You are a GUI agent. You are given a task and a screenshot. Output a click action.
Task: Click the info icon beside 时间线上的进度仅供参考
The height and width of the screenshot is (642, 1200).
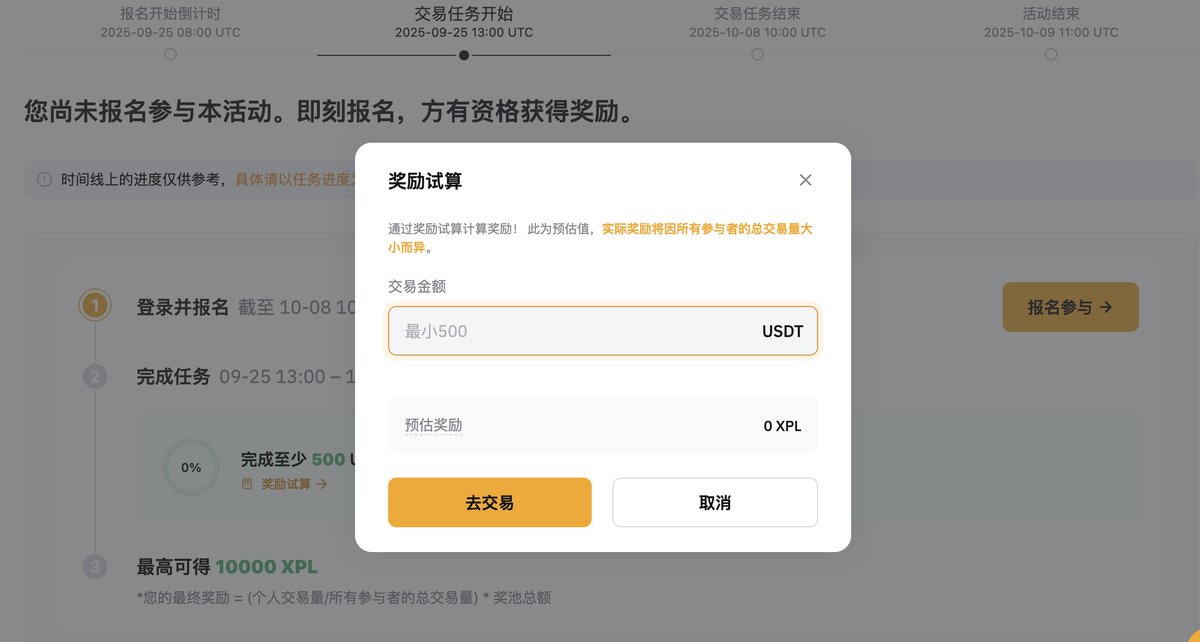(44, 180)
